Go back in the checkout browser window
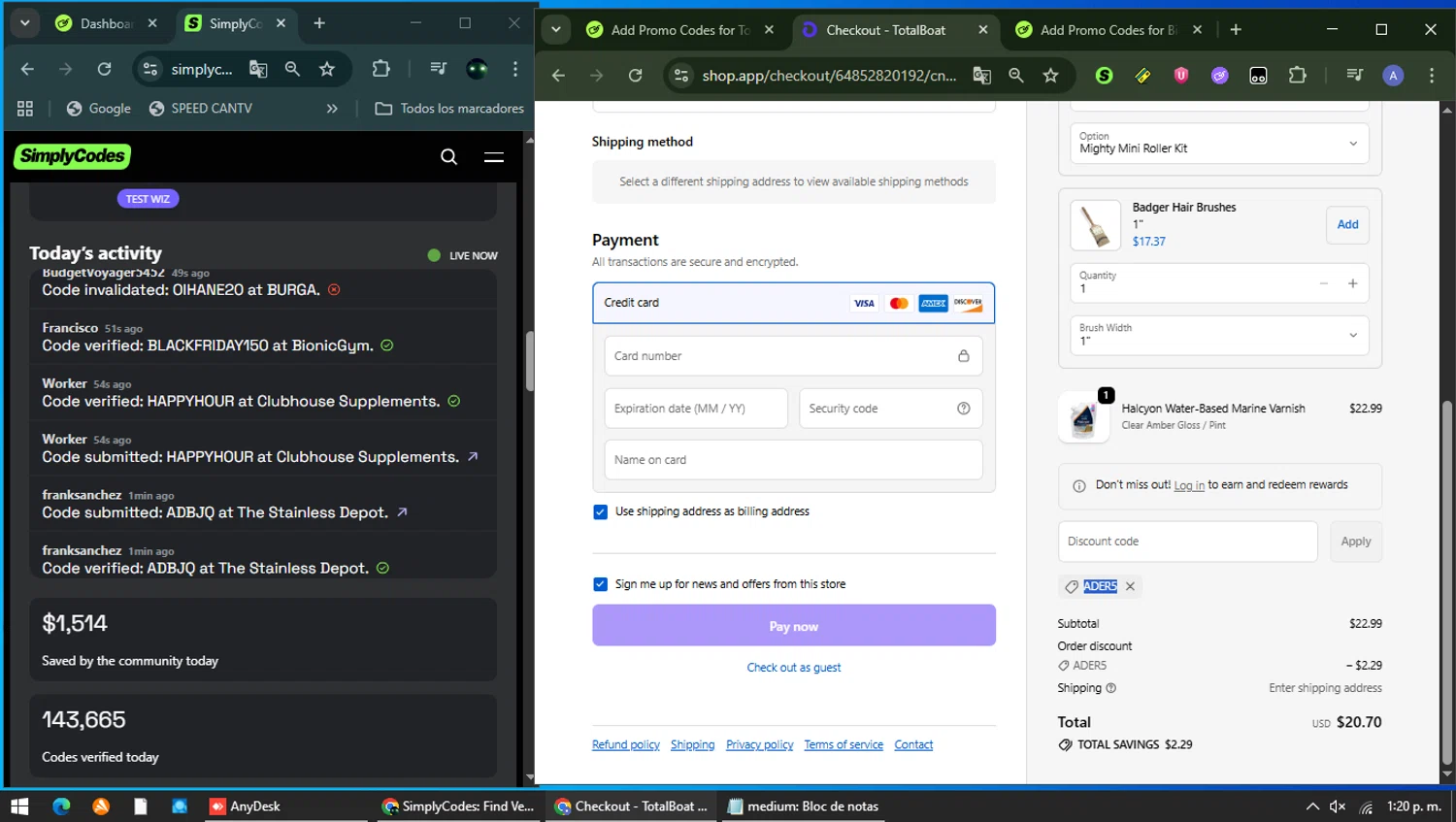 558,76
